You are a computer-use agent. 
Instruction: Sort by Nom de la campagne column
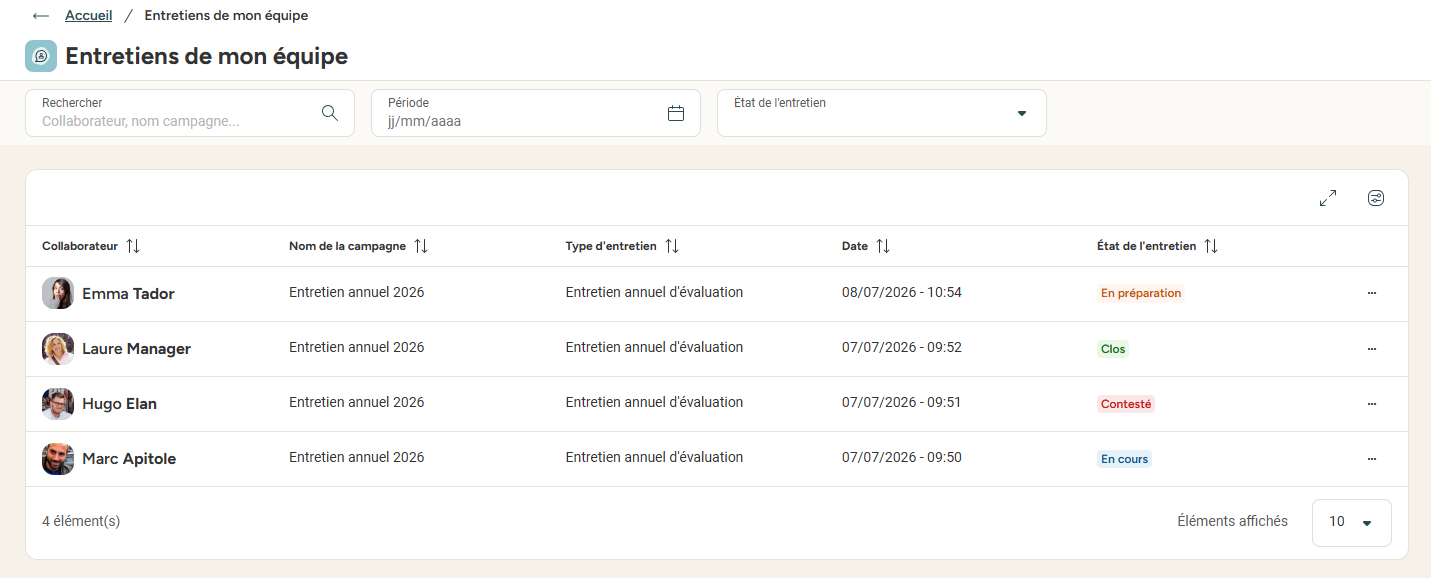(421, 246)
